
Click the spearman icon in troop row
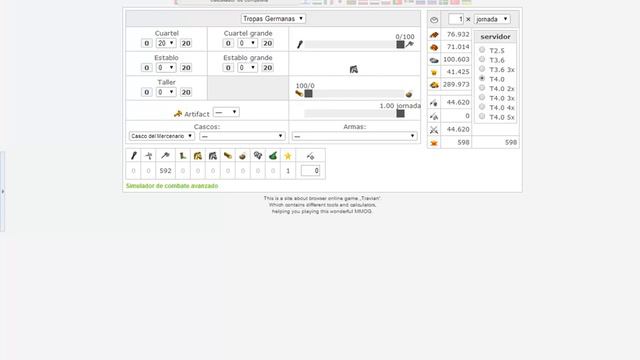149,156
